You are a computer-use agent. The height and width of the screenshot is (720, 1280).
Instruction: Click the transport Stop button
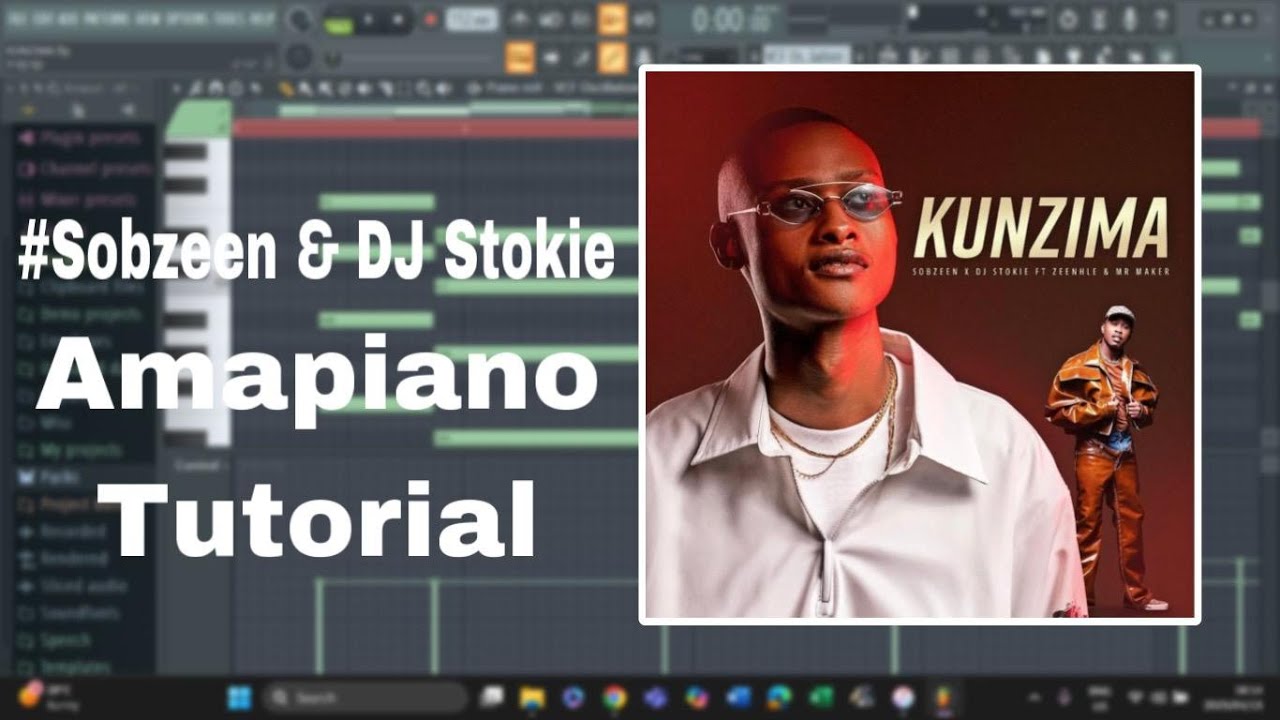point(399,19)
